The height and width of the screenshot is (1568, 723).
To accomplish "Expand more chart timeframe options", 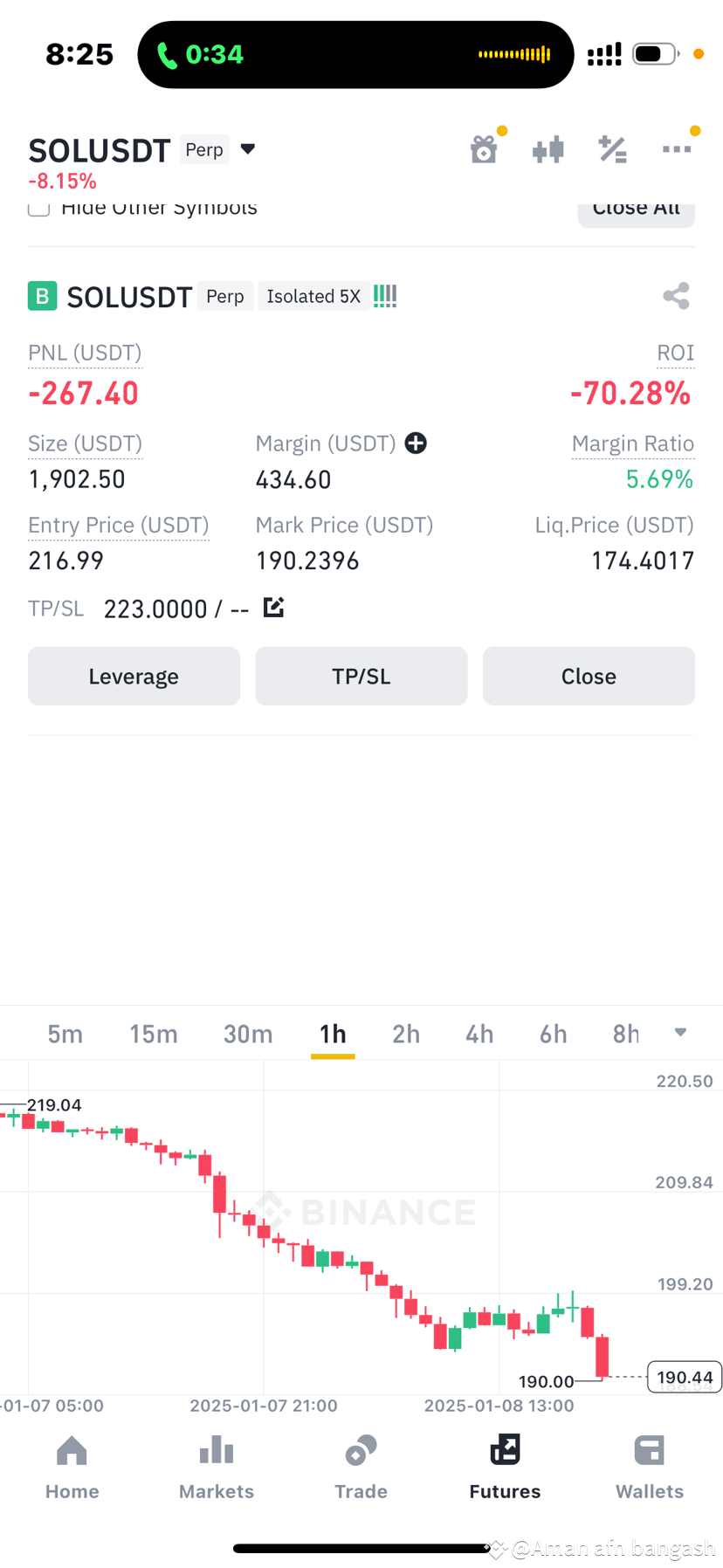I will [x=680, y=1033].
